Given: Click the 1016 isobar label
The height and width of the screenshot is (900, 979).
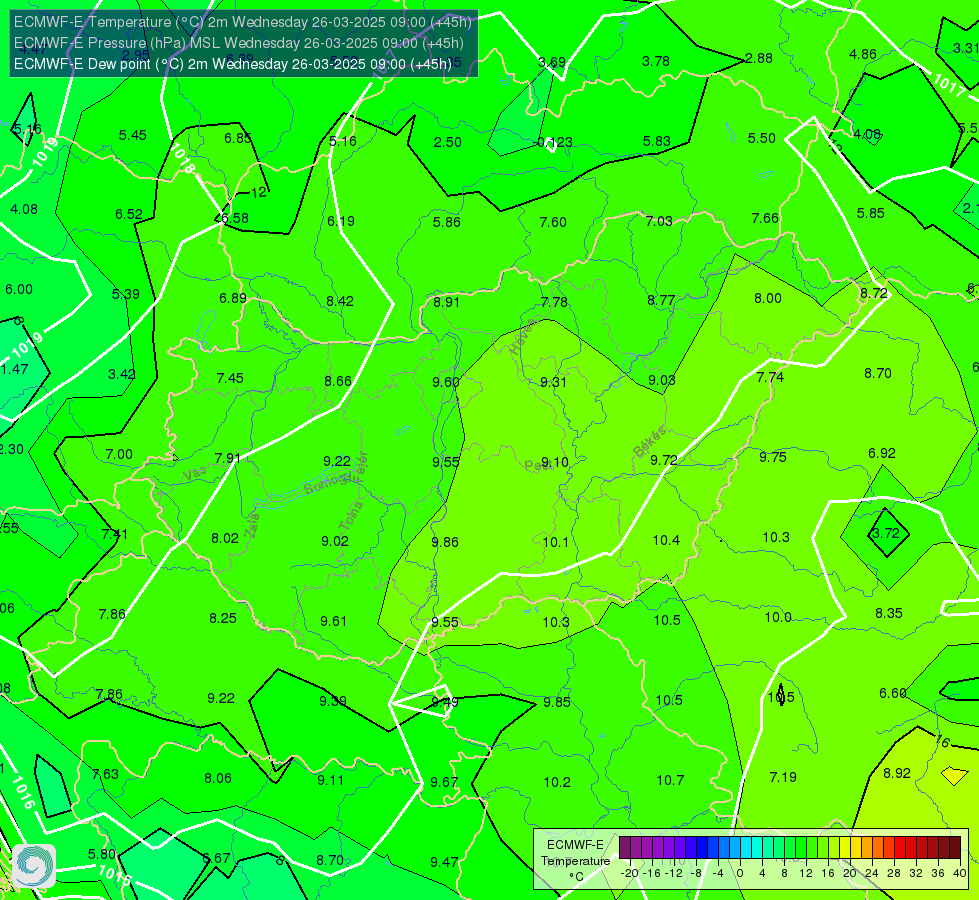Looking at the screenshot, I should (24, 793).
